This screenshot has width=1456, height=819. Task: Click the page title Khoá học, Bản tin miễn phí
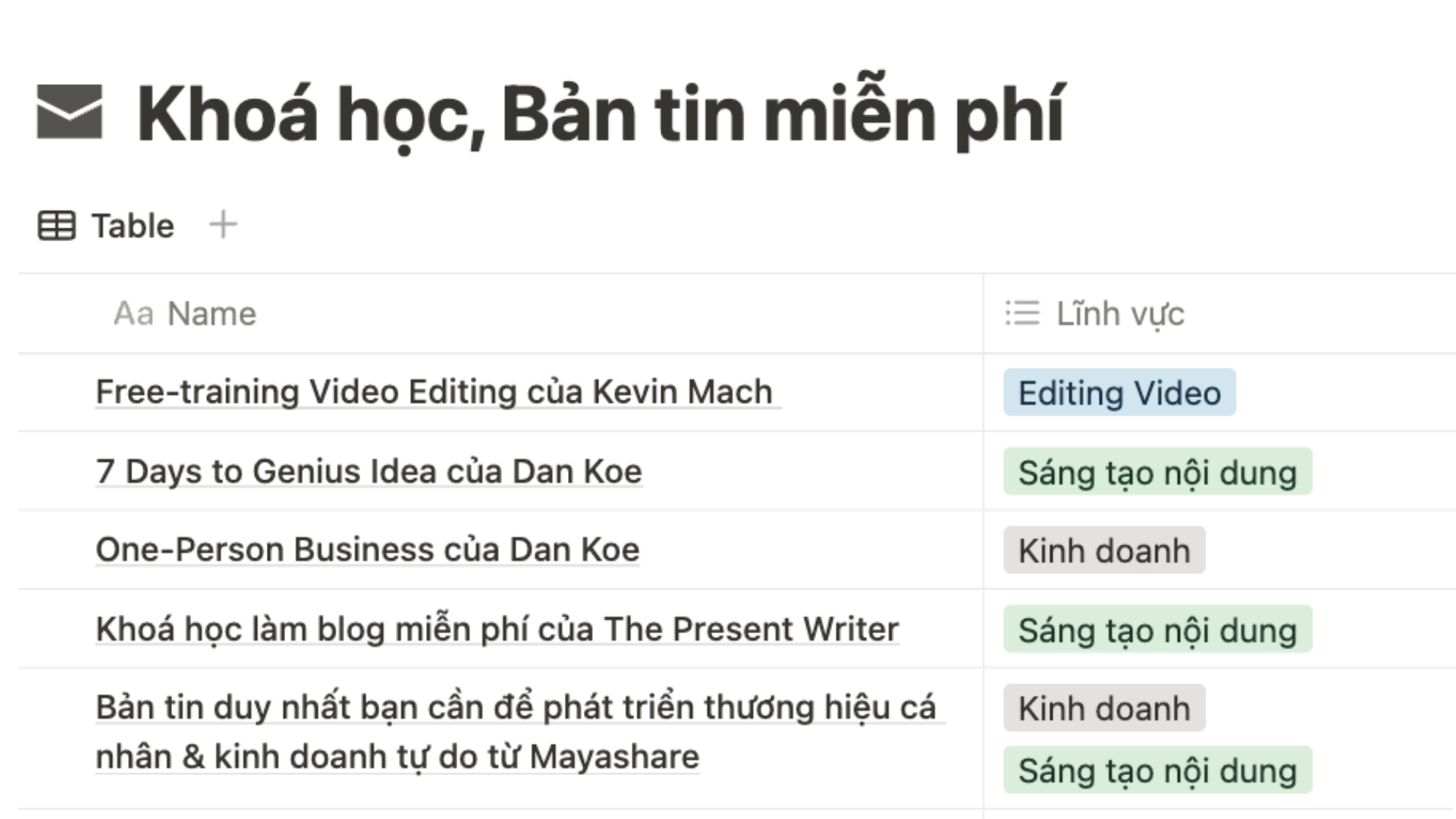pyautogui.click(x=601, y=114)
